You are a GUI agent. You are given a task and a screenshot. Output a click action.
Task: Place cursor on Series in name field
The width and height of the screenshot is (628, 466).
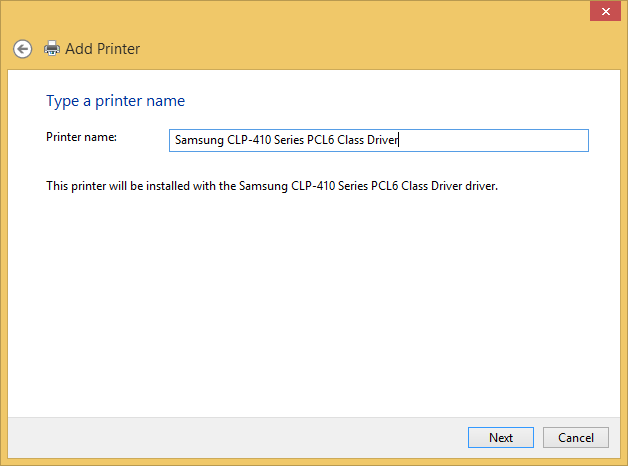coord(289,140)
